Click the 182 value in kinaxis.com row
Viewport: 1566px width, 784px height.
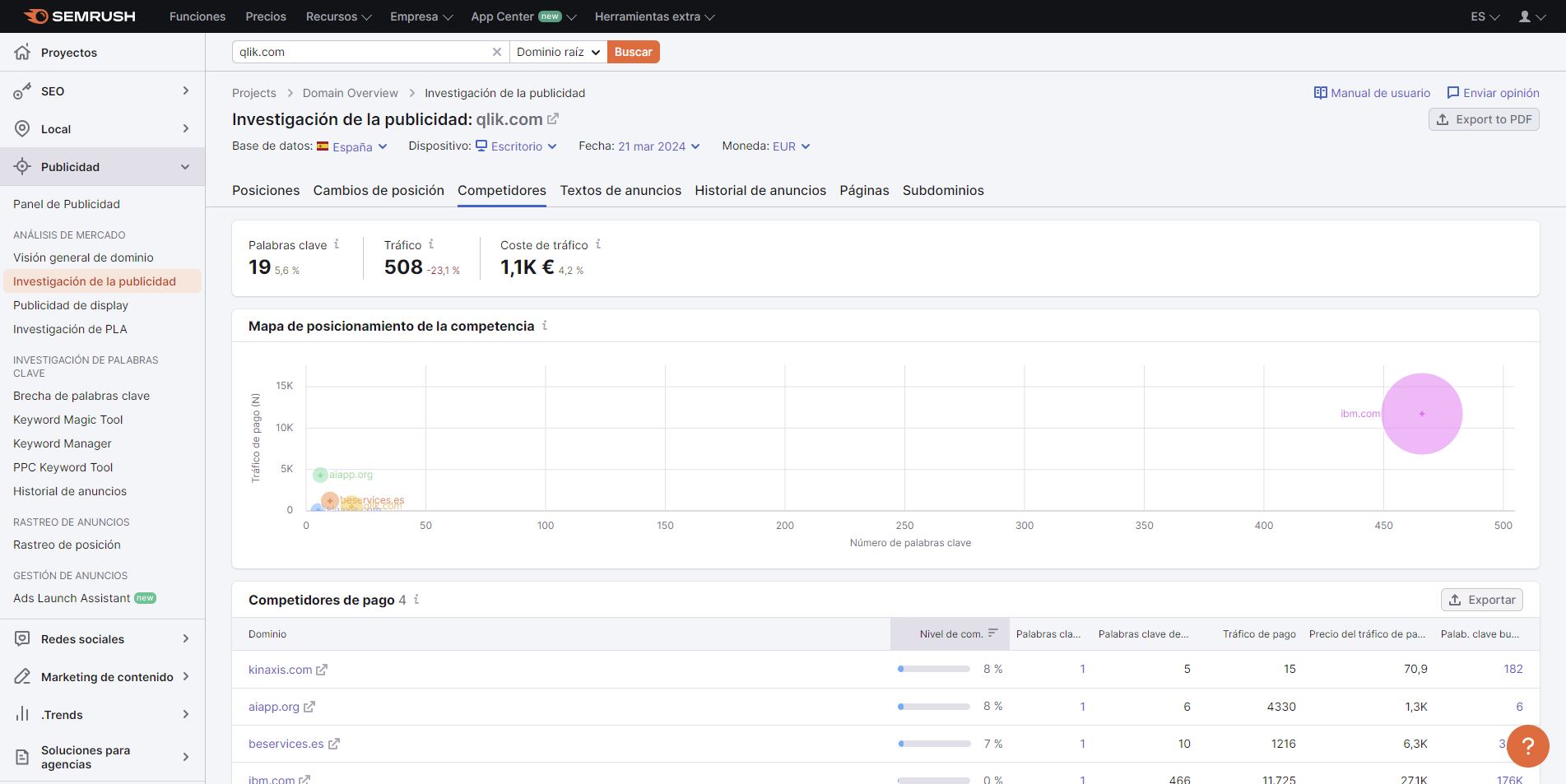pos(1513,669)
